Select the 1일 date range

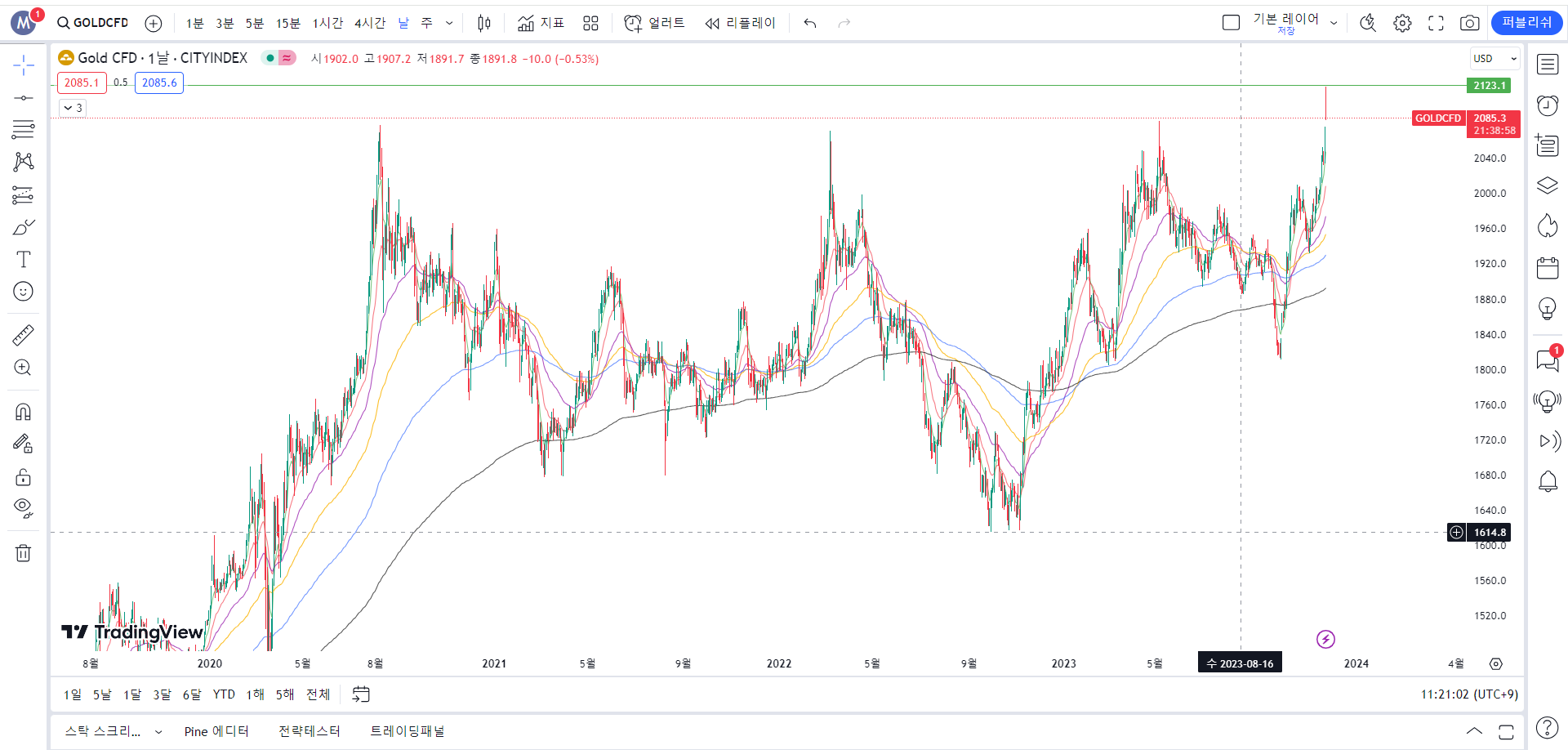point(72,694)
